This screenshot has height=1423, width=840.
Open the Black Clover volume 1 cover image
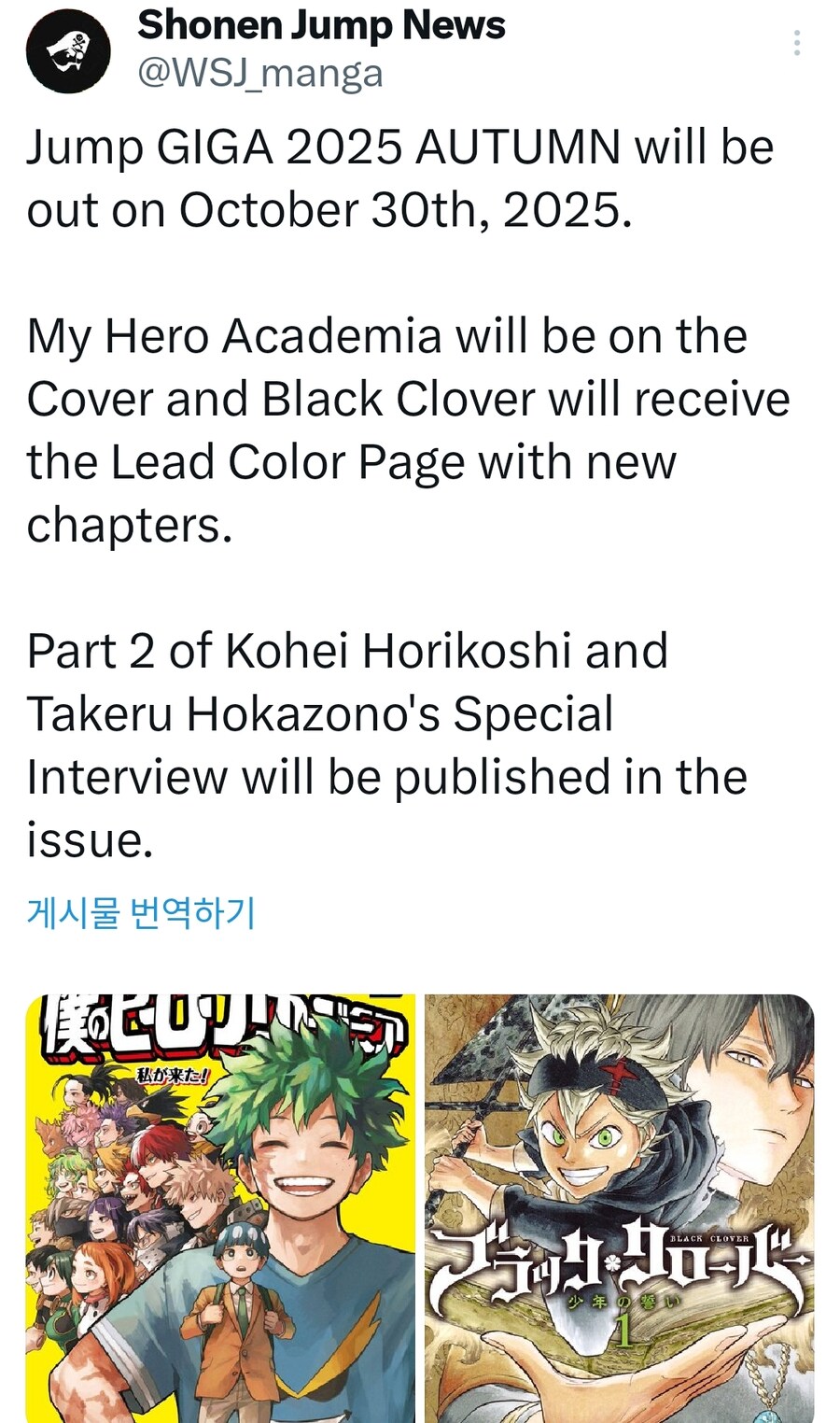tap(620, 1208)
